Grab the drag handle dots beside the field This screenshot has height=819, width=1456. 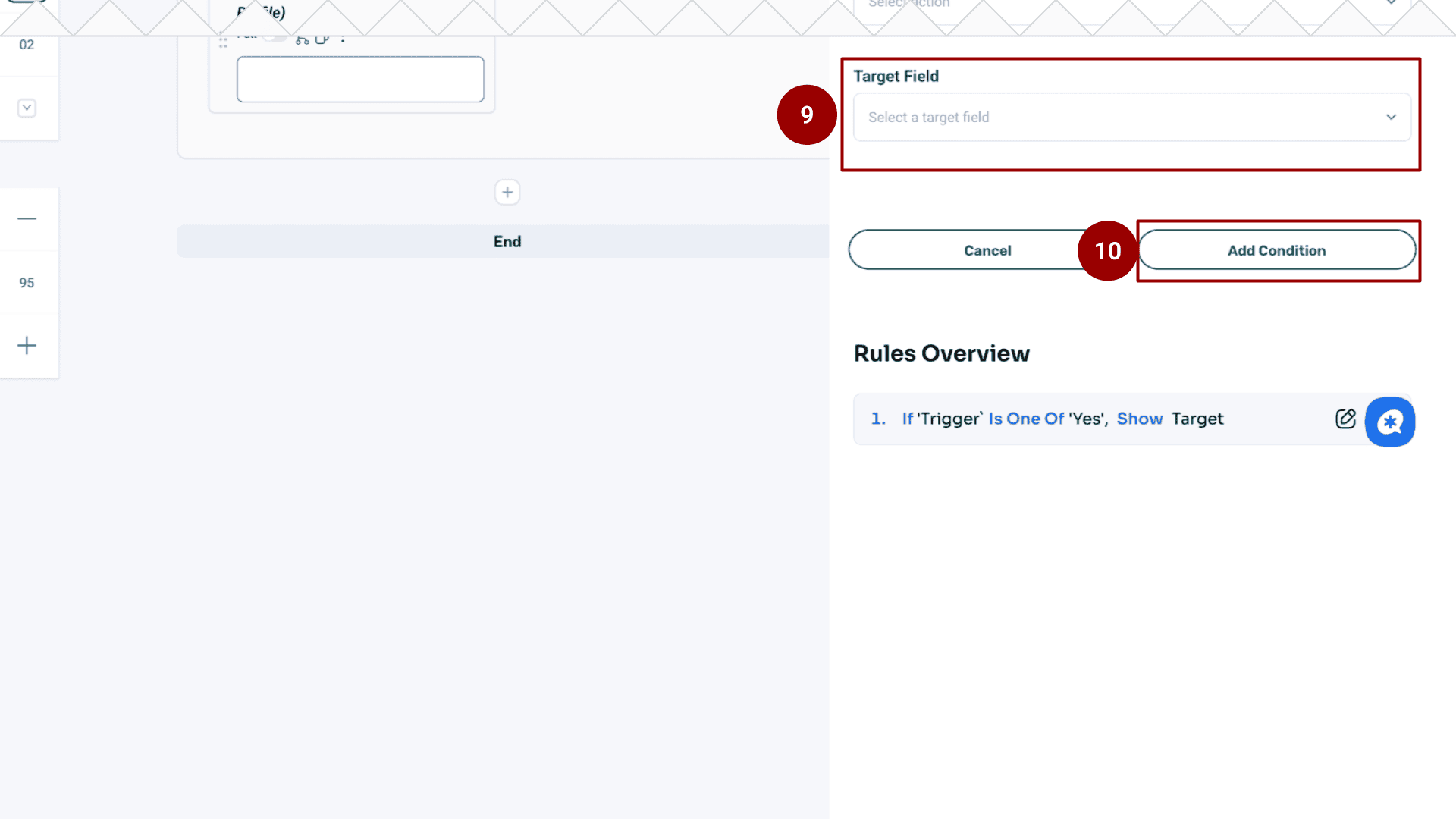[223, 41]
